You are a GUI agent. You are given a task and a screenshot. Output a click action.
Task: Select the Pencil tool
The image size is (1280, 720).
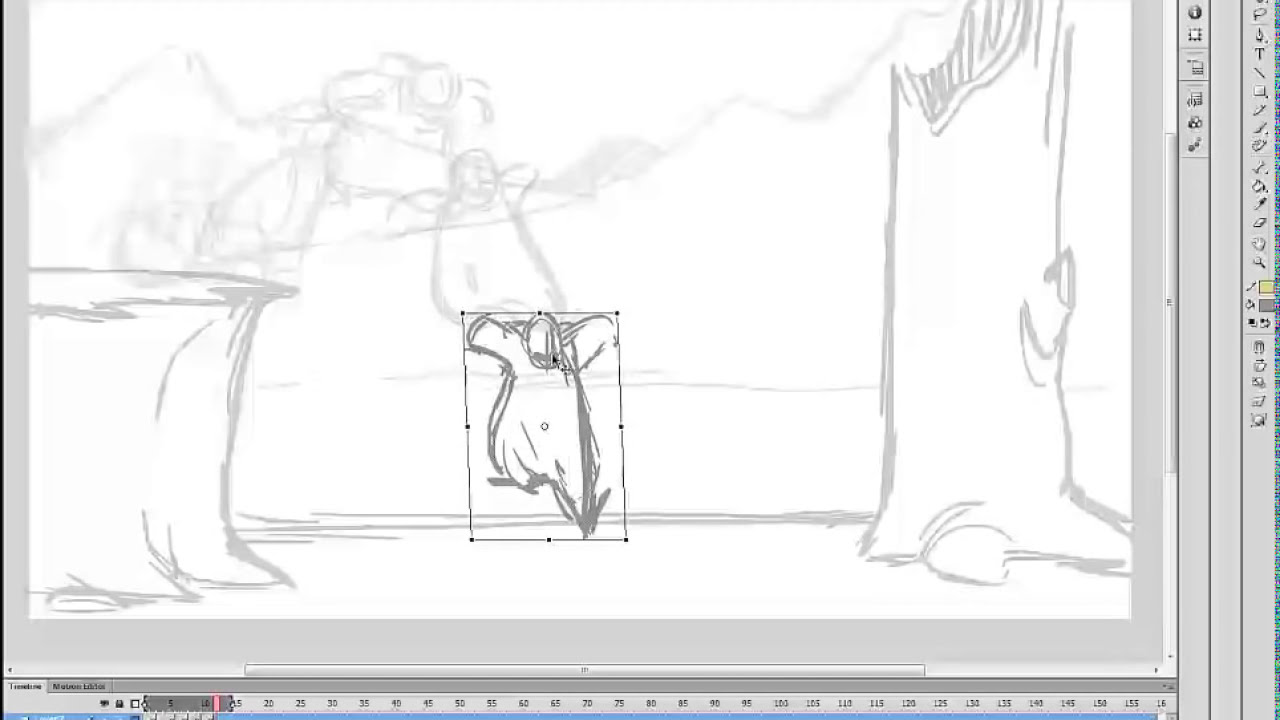1259,110
